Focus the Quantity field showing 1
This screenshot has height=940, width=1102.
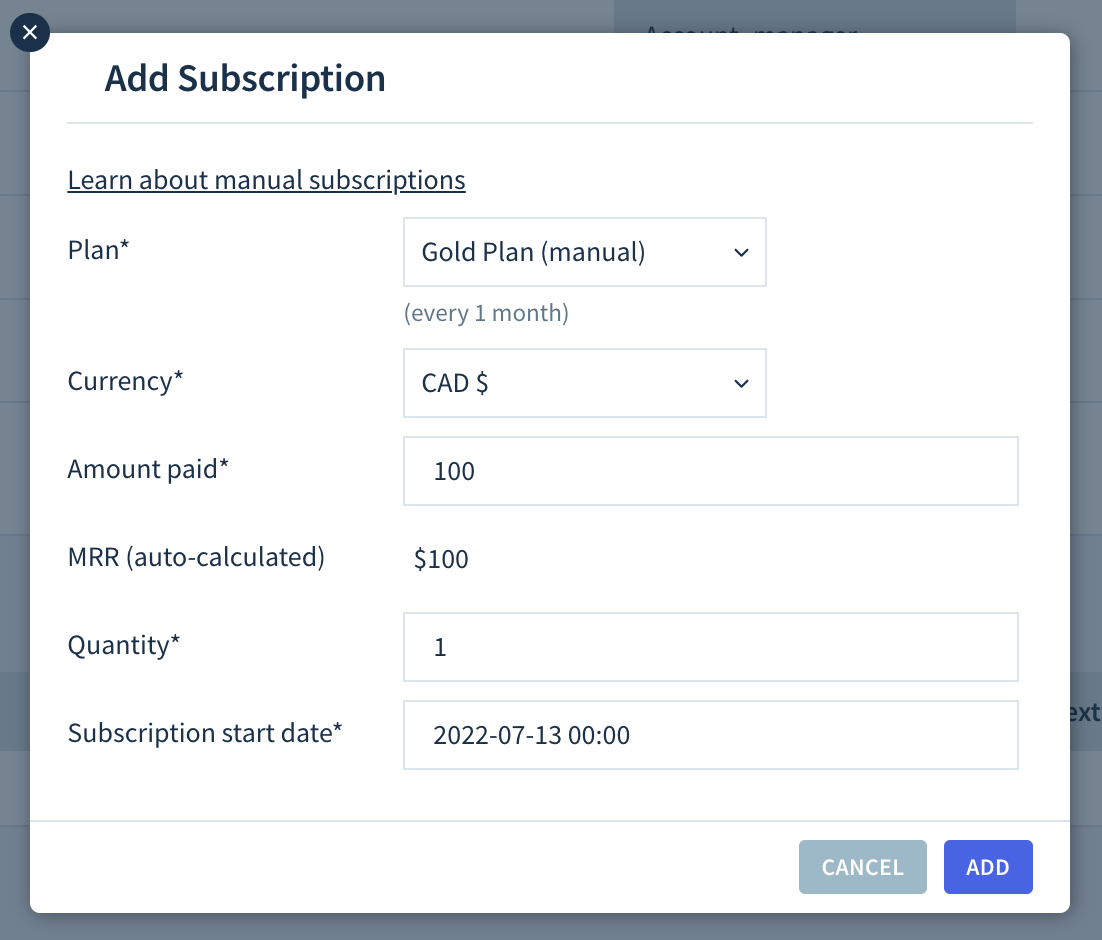click(x=711, y=647)
